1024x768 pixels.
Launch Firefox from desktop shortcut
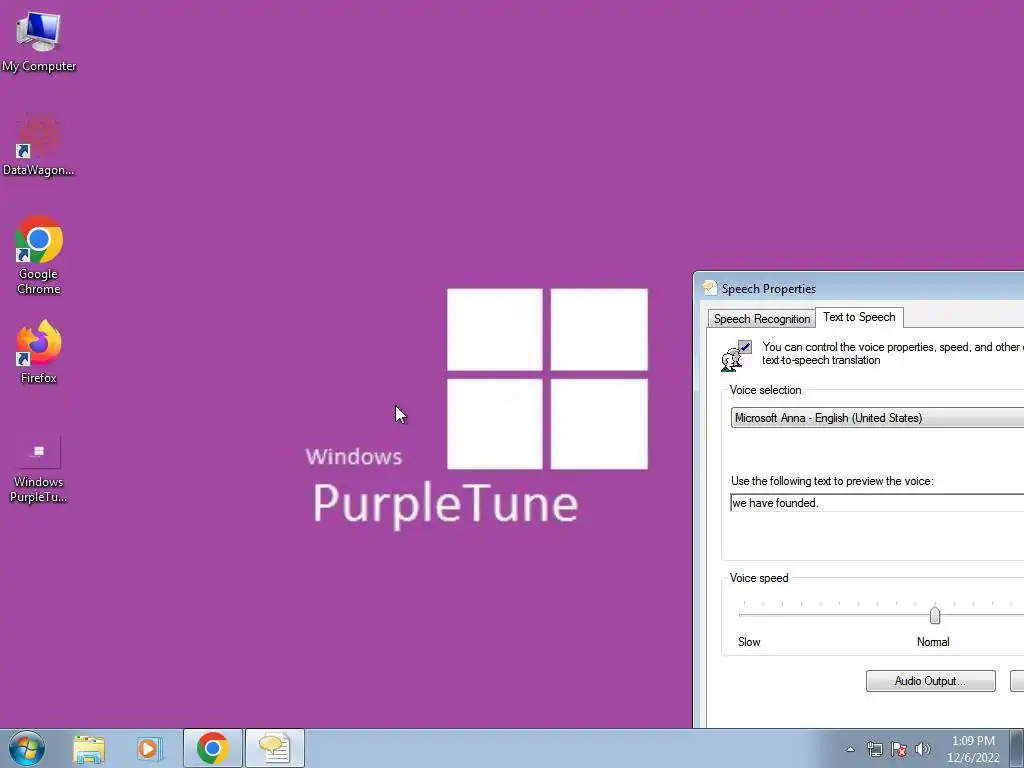coord(39,352)
